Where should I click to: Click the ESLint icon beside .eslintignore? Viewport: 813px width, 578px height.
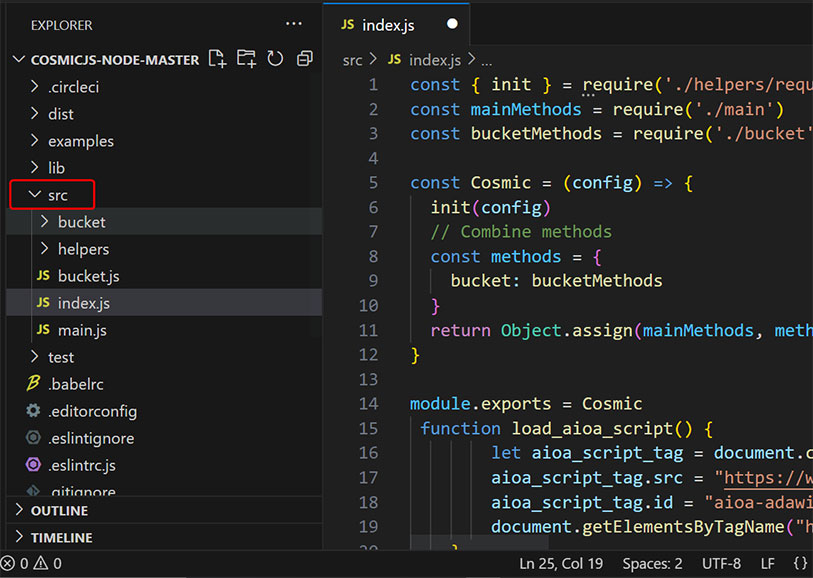tap(33, 438)
